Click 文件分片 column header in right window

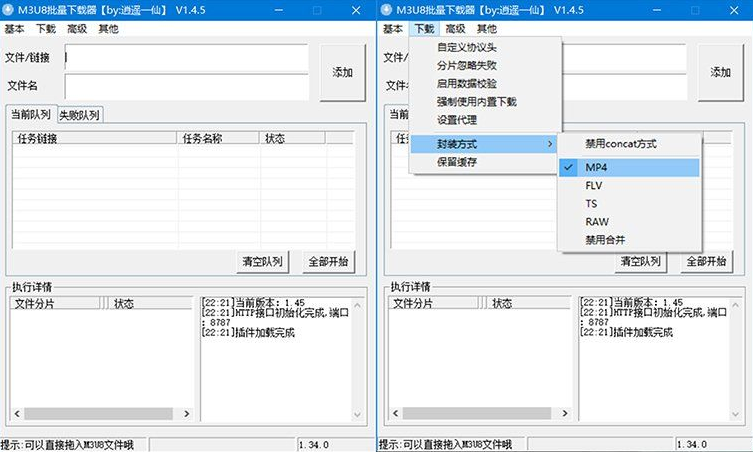tap(434, 304)
